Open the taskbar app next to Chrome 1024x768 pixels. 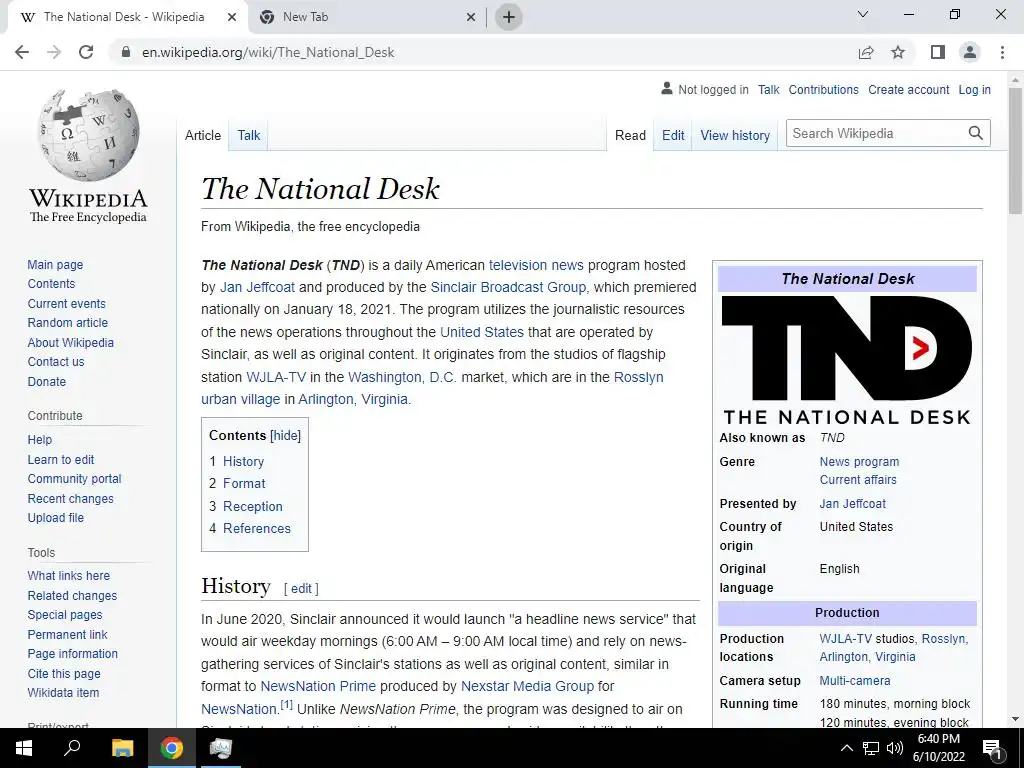coord(221,748)
